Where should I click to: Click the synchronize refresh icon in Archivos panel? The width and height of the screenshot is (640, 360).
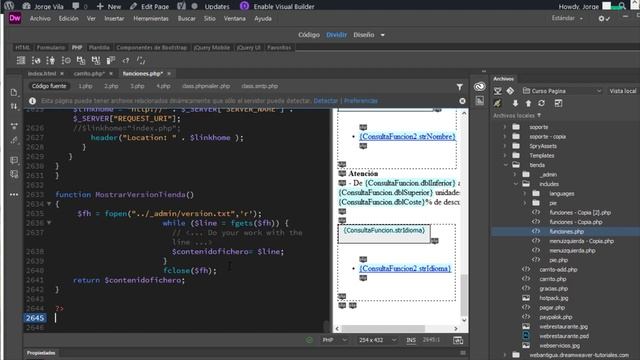(541, 103)
